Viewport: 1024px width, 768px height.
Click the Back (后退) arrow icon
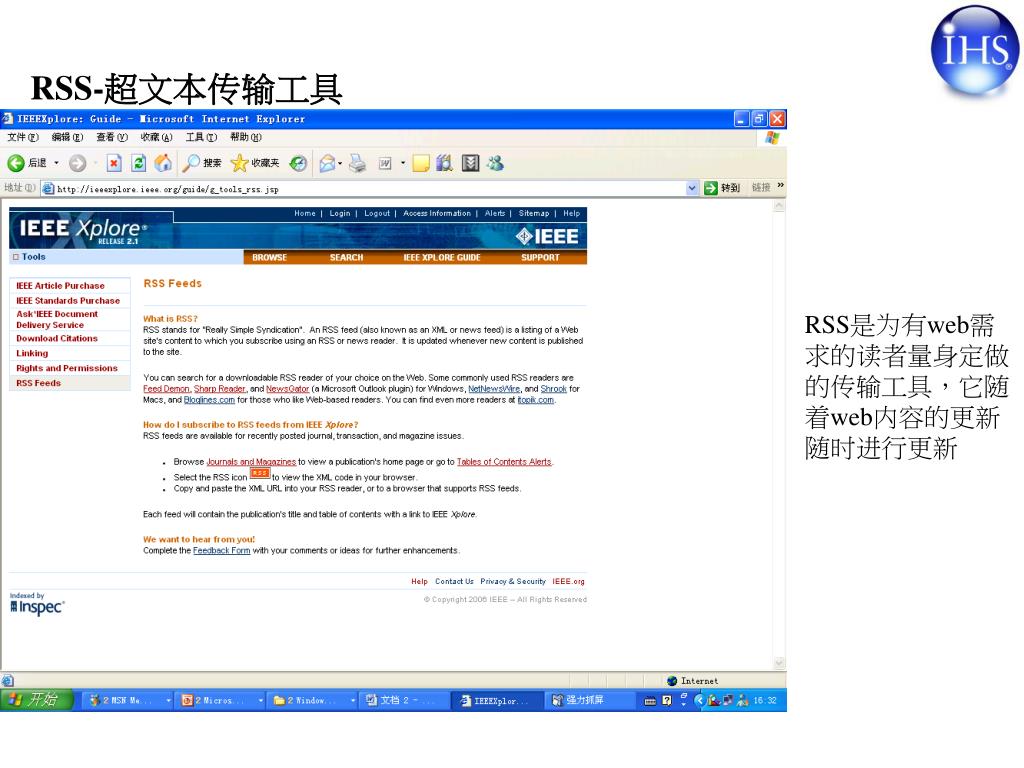point(16,163)
